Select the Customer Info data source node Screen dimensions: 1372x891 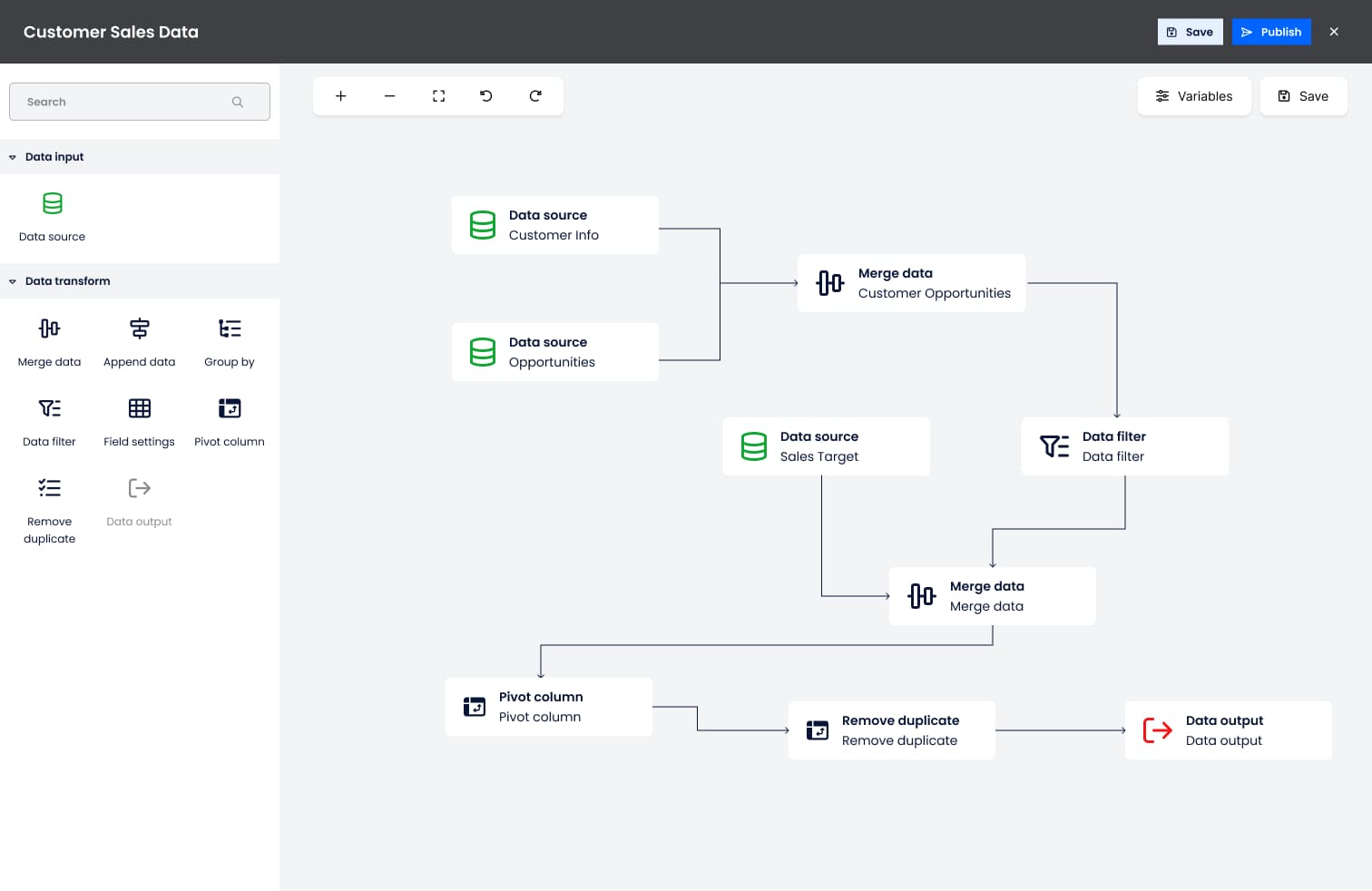pyautogui.click(x=554, y=224)
